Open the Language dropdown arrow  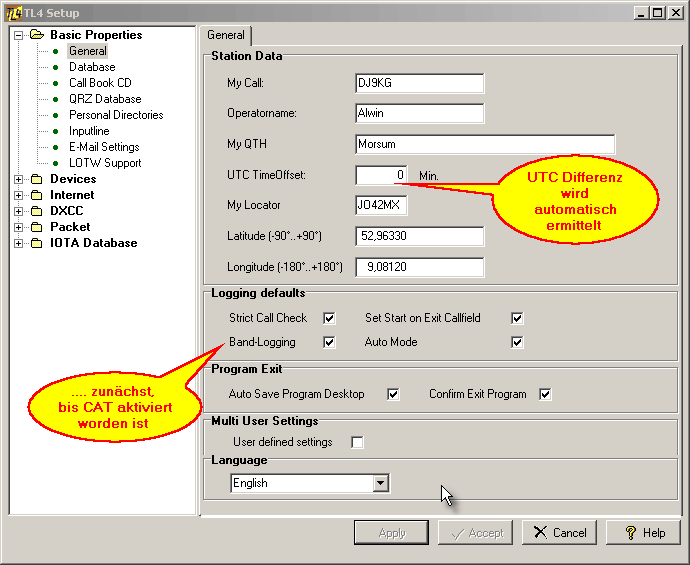(381, 483)
